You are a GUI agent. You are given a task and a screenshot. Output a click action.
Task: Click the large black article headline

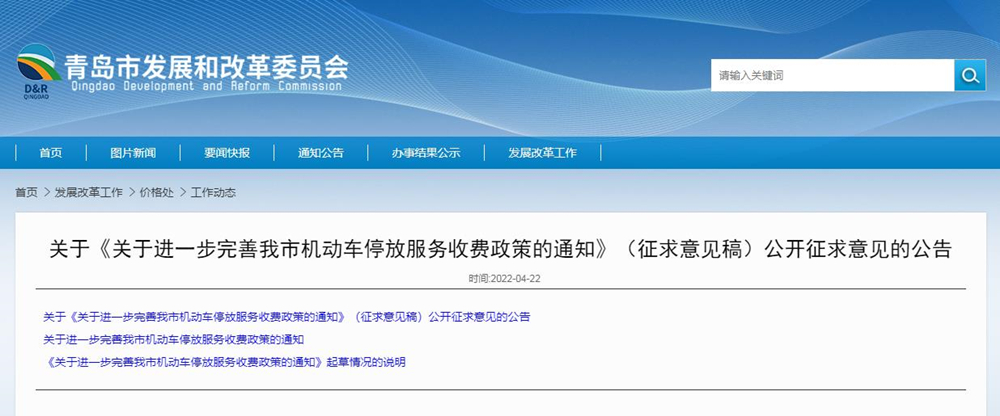pos(500,248)
